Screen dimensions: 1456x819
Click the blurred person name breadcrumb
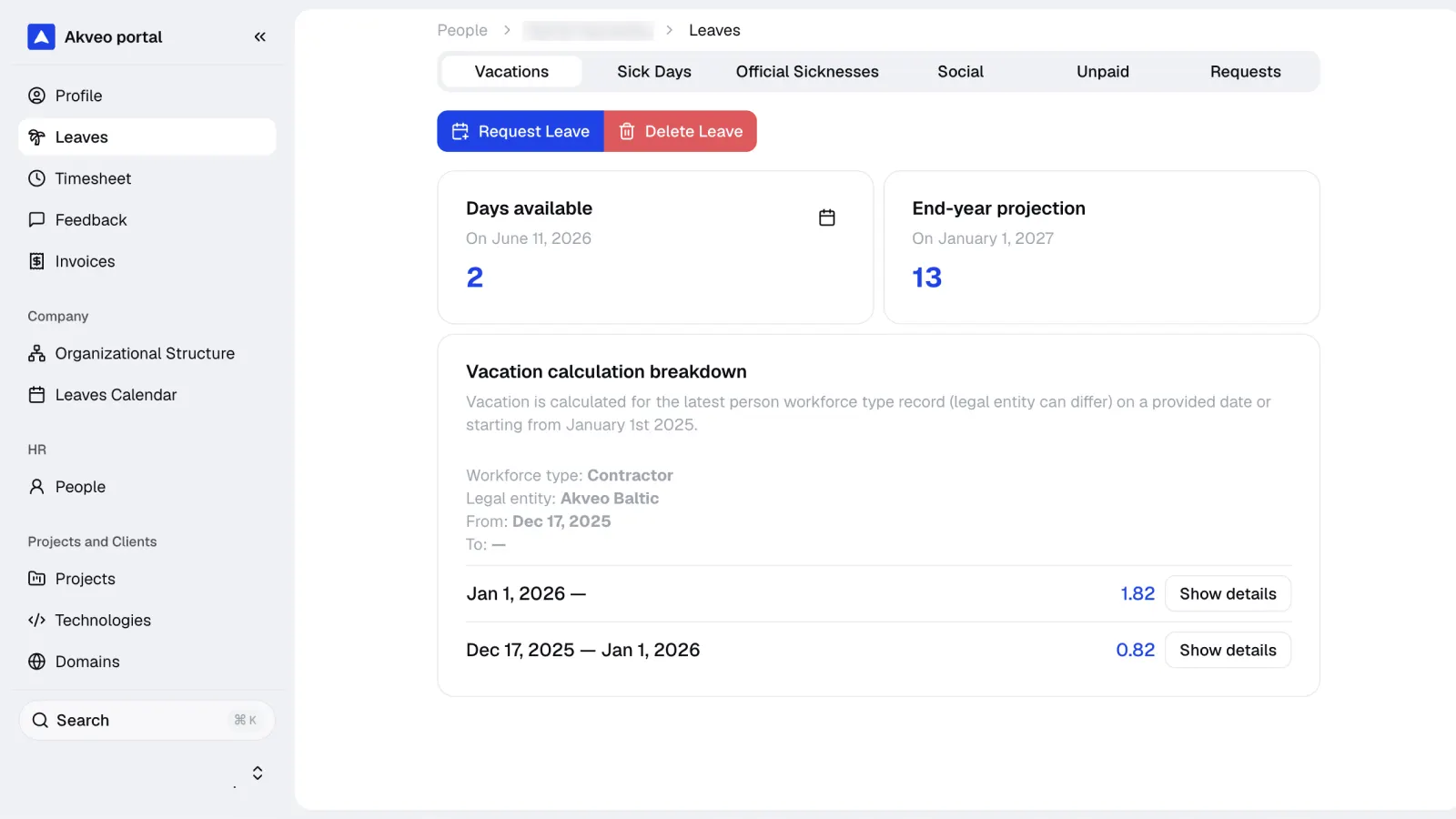tap(588, 30)
